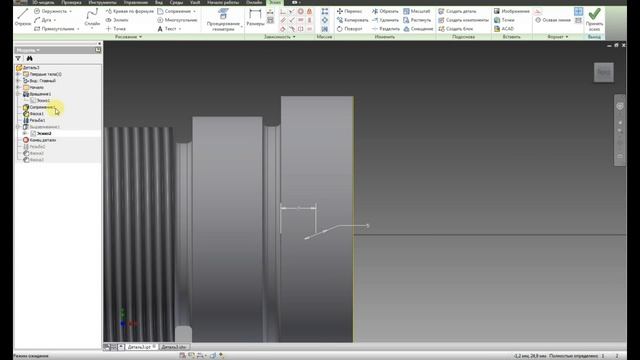Select the Поворот (Rotate) tool
The width and height of the screenshot is (640, 360).
pos(349,29)
